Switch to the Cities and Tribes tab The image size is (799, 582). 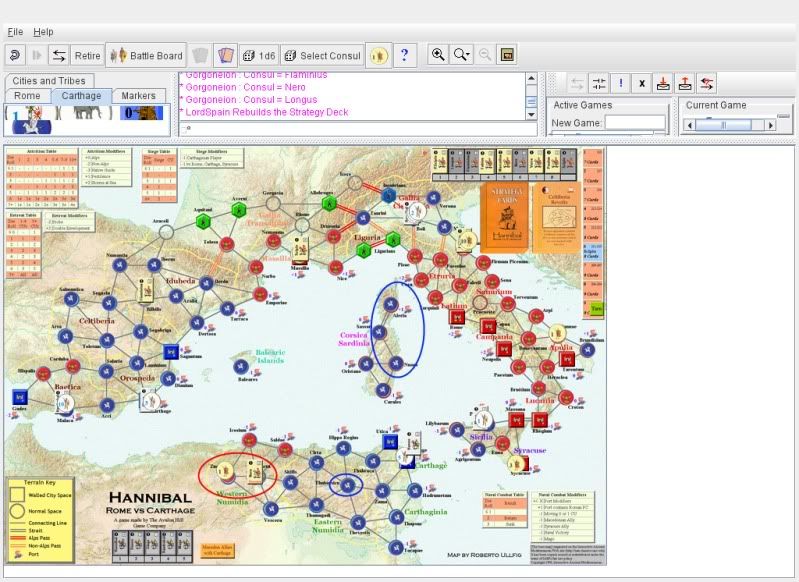[49, 81]
